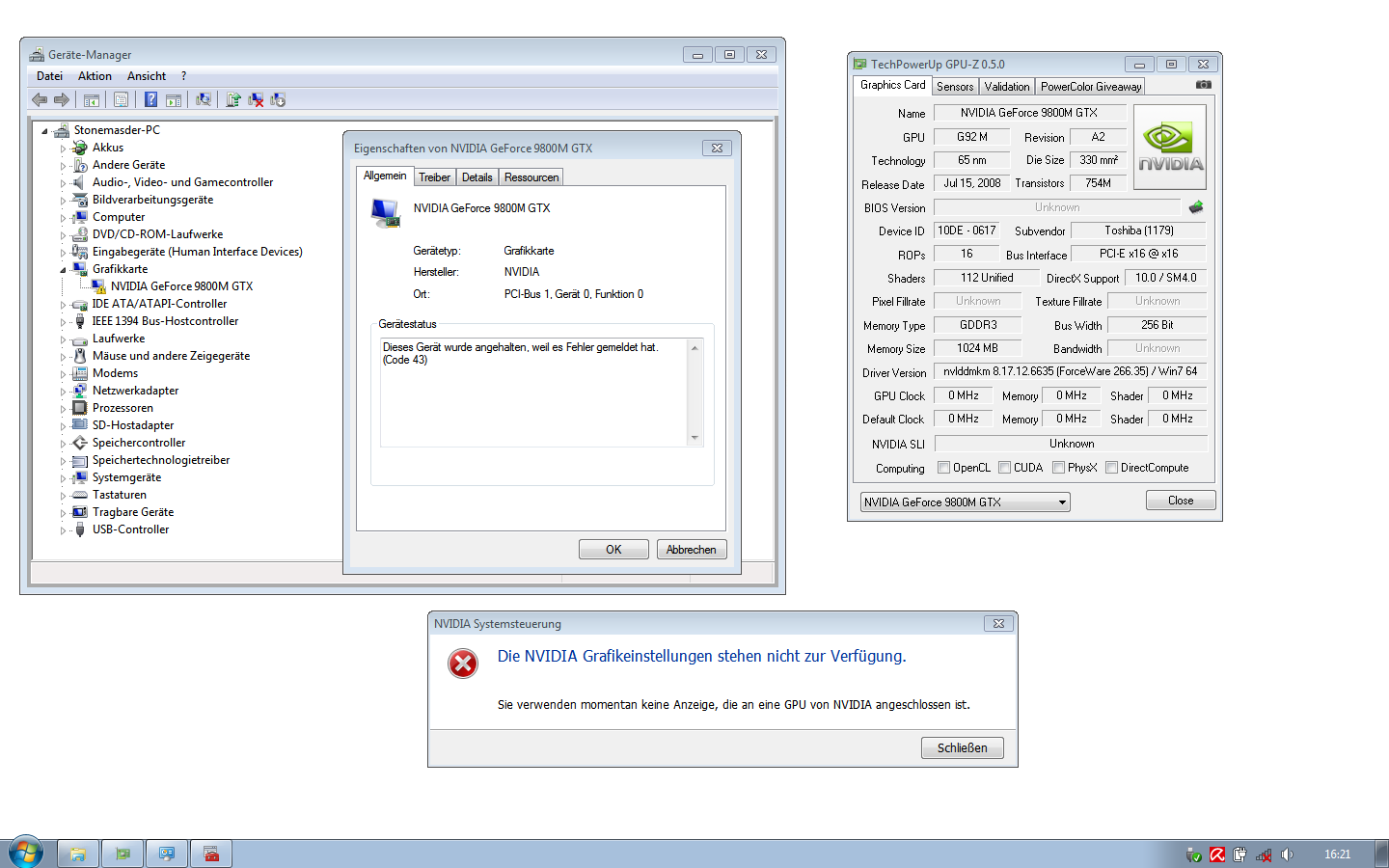Expand the DVD/CD-ROM-Laufwerke tree node

(x=64, y=235)
